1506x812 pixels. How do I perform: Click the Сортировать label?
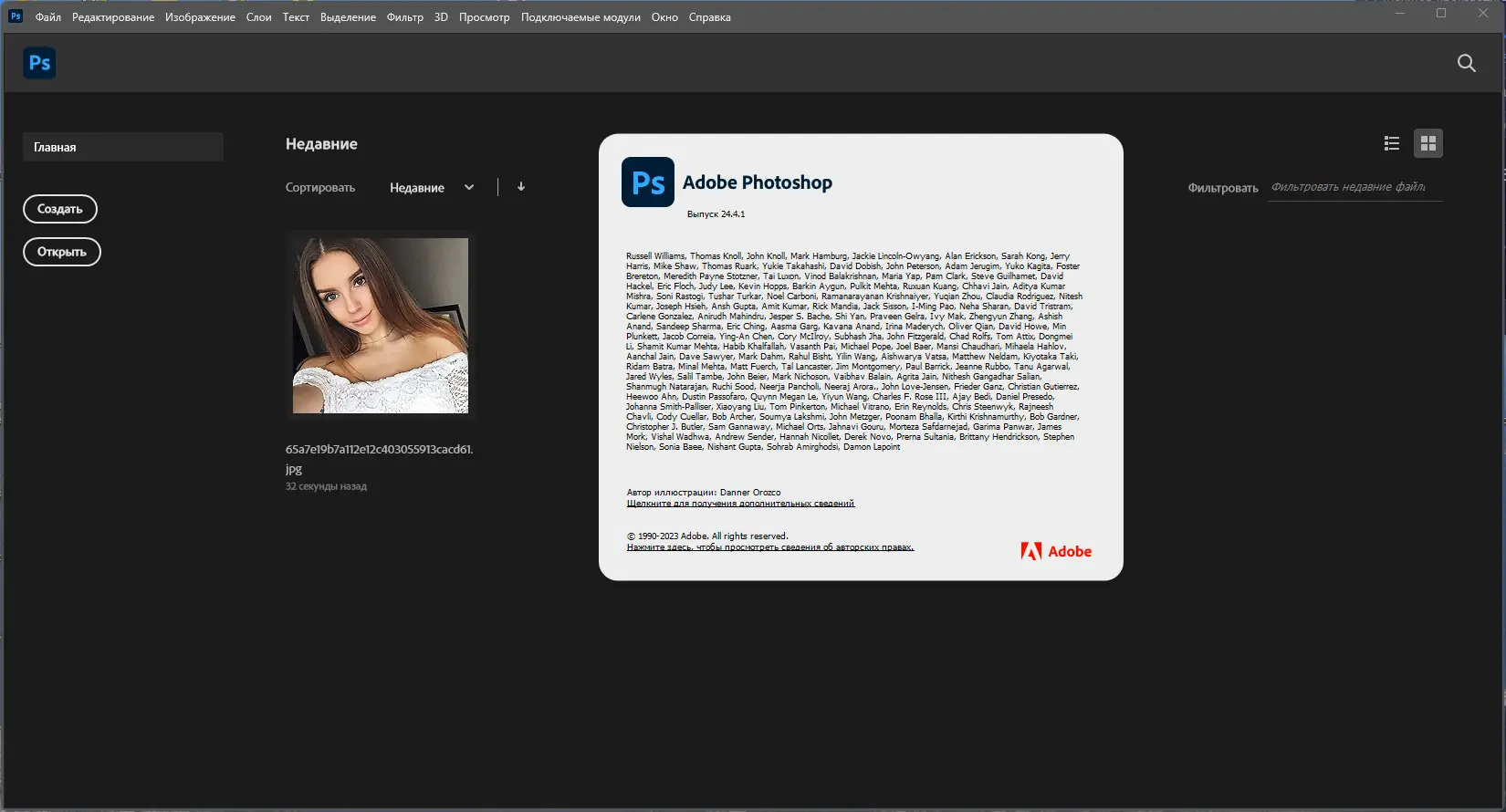tap(320, 188)
